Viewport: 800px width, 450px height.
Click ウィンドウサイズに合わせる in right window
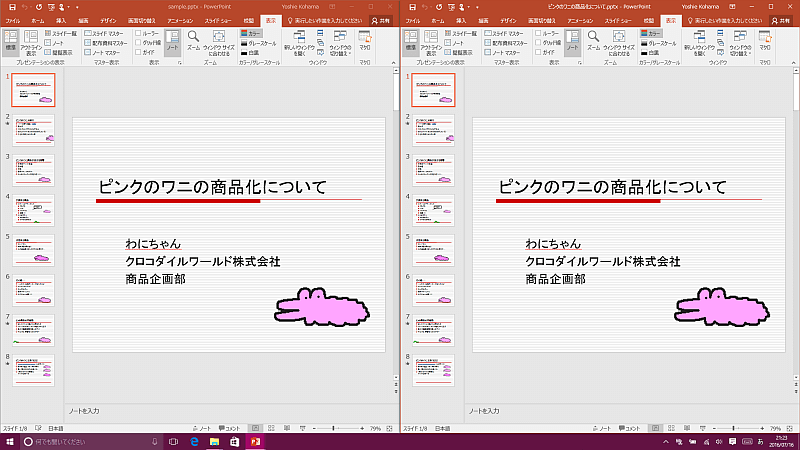click(619, 43)
